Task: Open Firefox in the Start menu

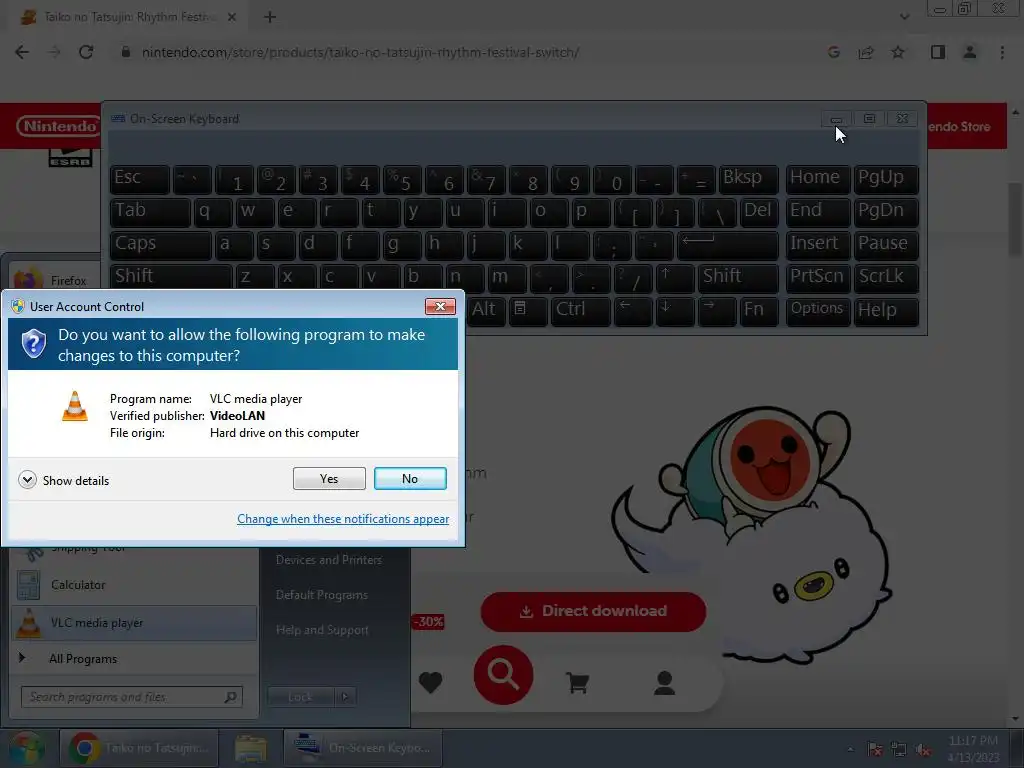Action: click(56, 280)
